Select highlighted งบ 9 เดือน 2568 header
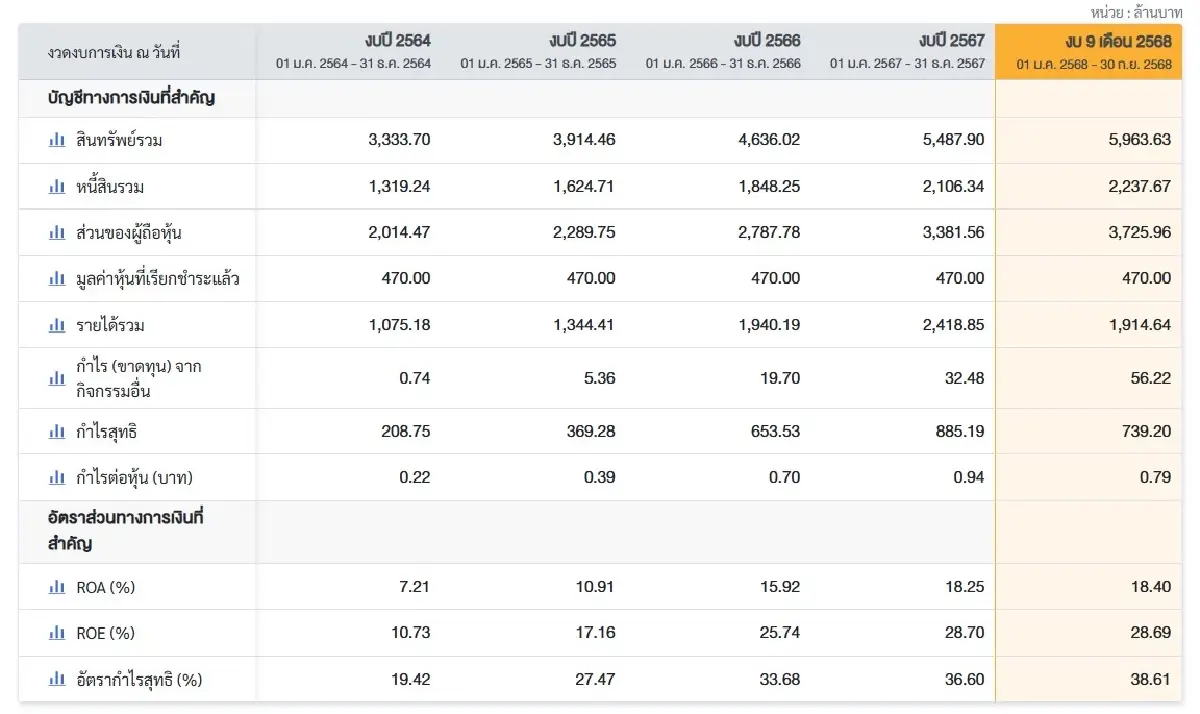The width and height of the screenshot is (1200, 714). (1118, 41)
